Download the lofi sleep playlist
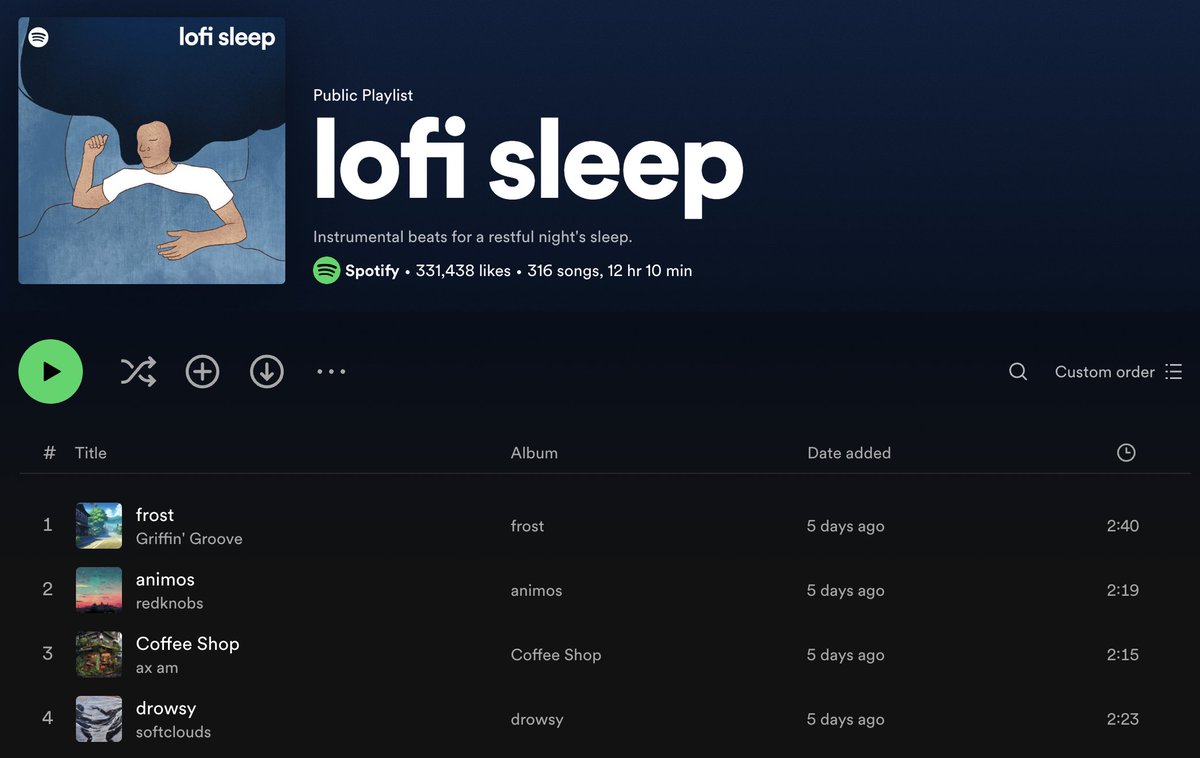This screenshot has width=1200, height=758. [x=266, y=372]
